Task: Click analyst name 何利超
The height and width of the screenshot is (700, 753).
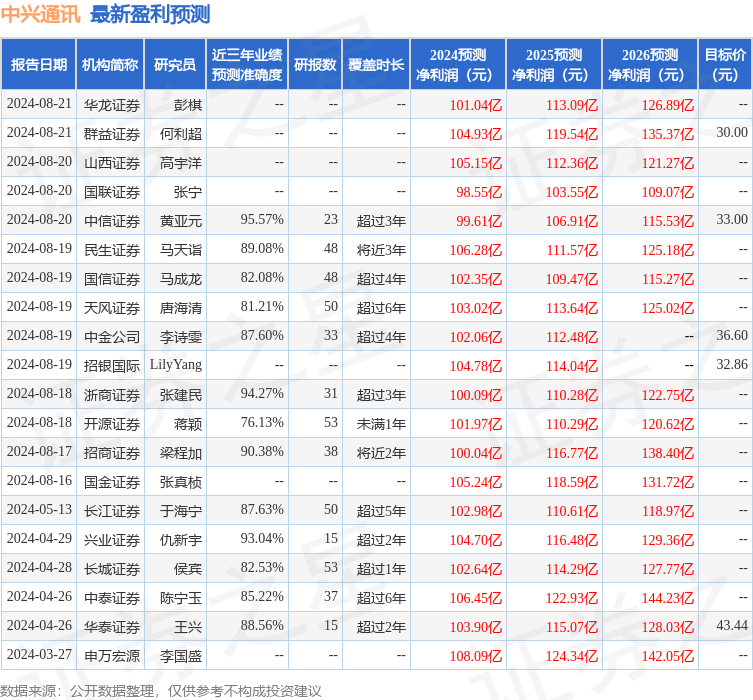Action: tap(181, 133)
